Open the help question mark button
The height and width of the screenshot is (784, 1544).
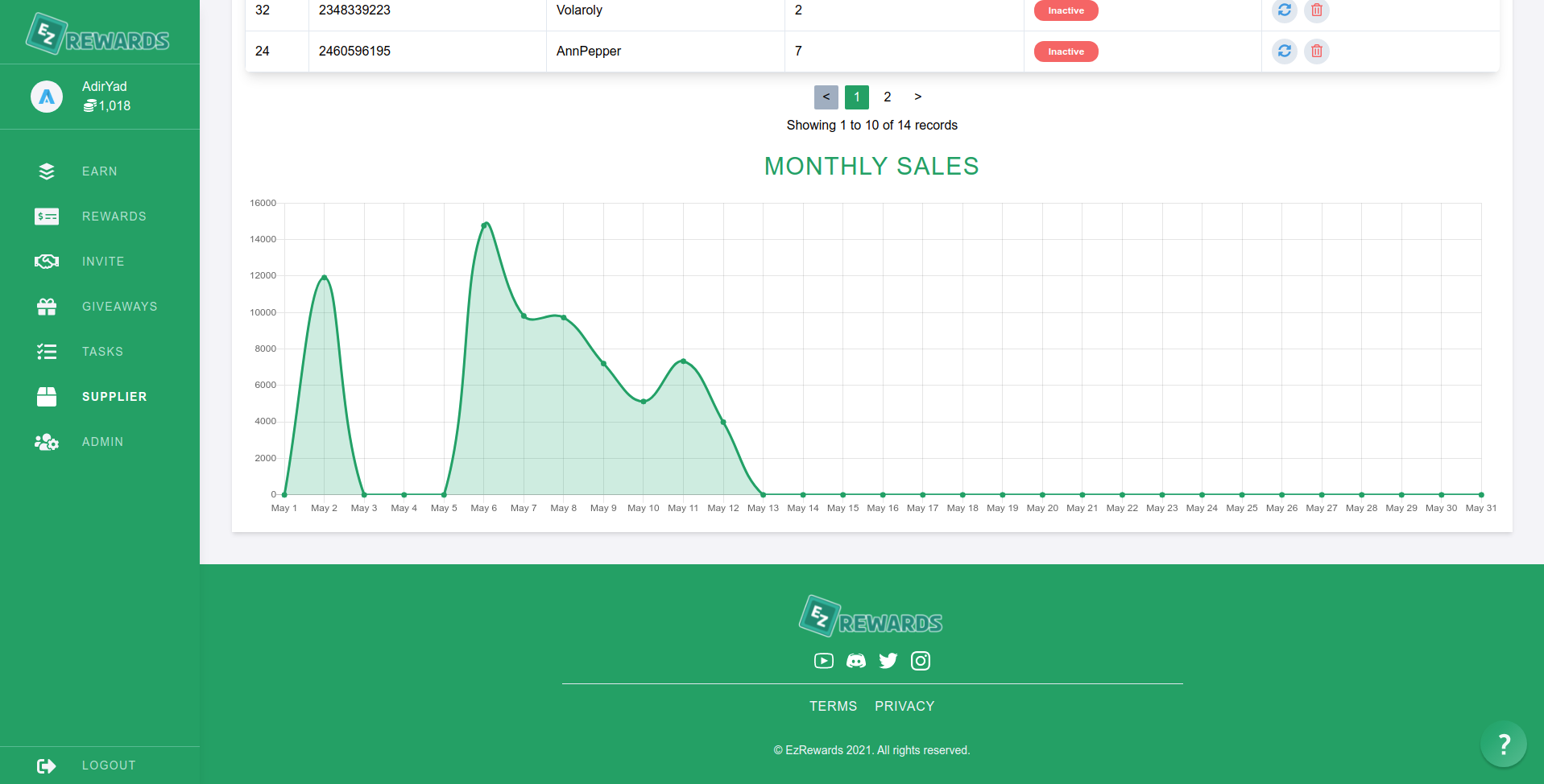[x=1504, y=745]
